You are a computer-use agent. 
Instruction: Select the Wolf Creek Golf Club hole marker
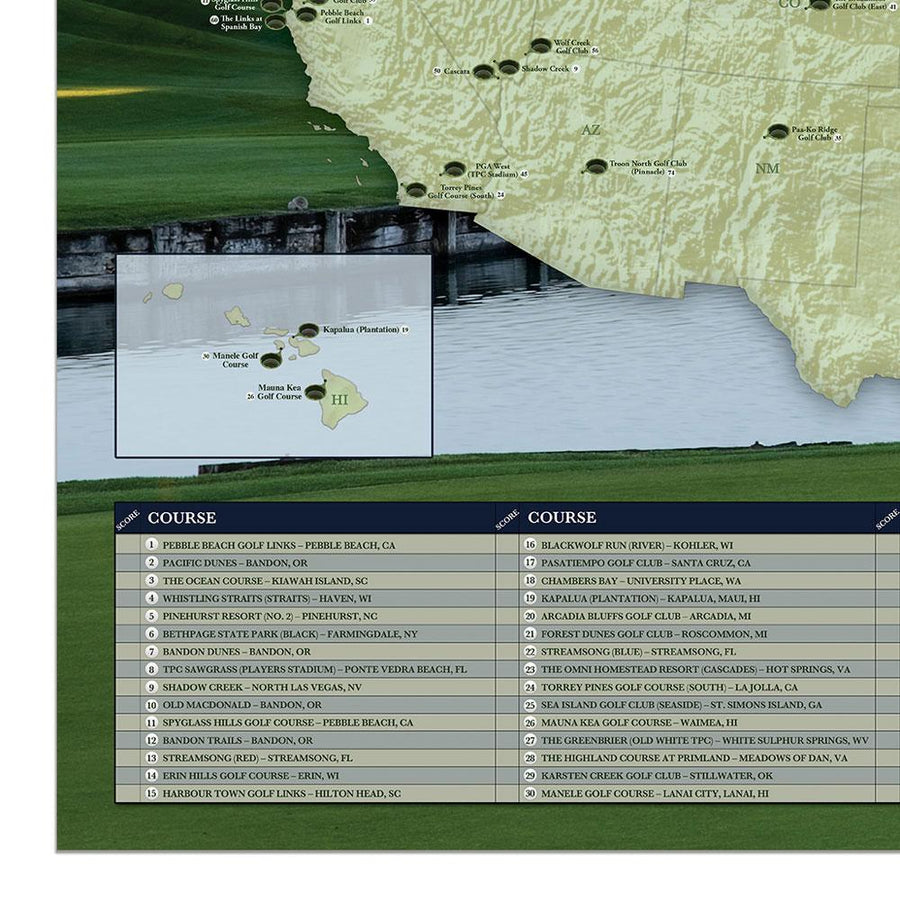(x=541, y=45)
